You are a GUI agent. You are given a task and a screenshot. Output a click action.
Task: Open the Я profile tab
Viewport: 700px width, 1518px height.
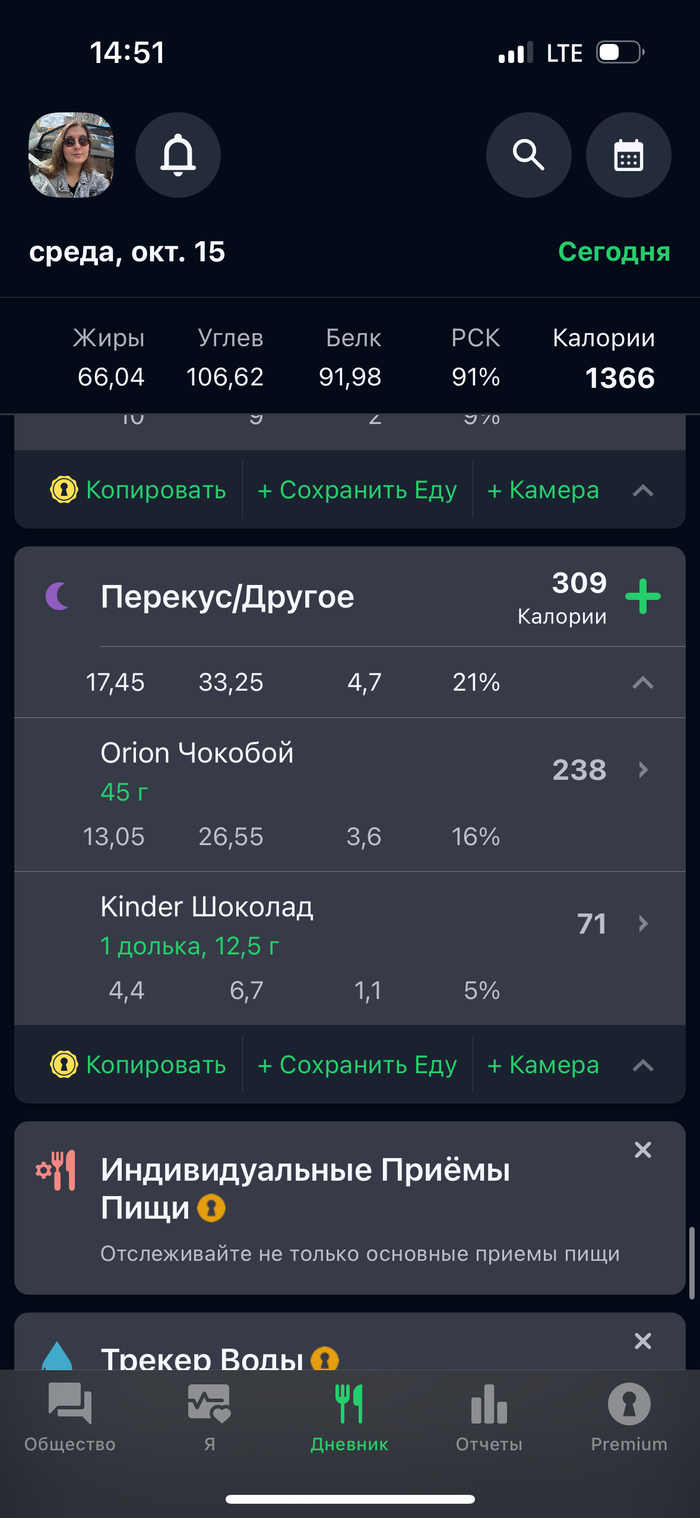(209, 1418)
